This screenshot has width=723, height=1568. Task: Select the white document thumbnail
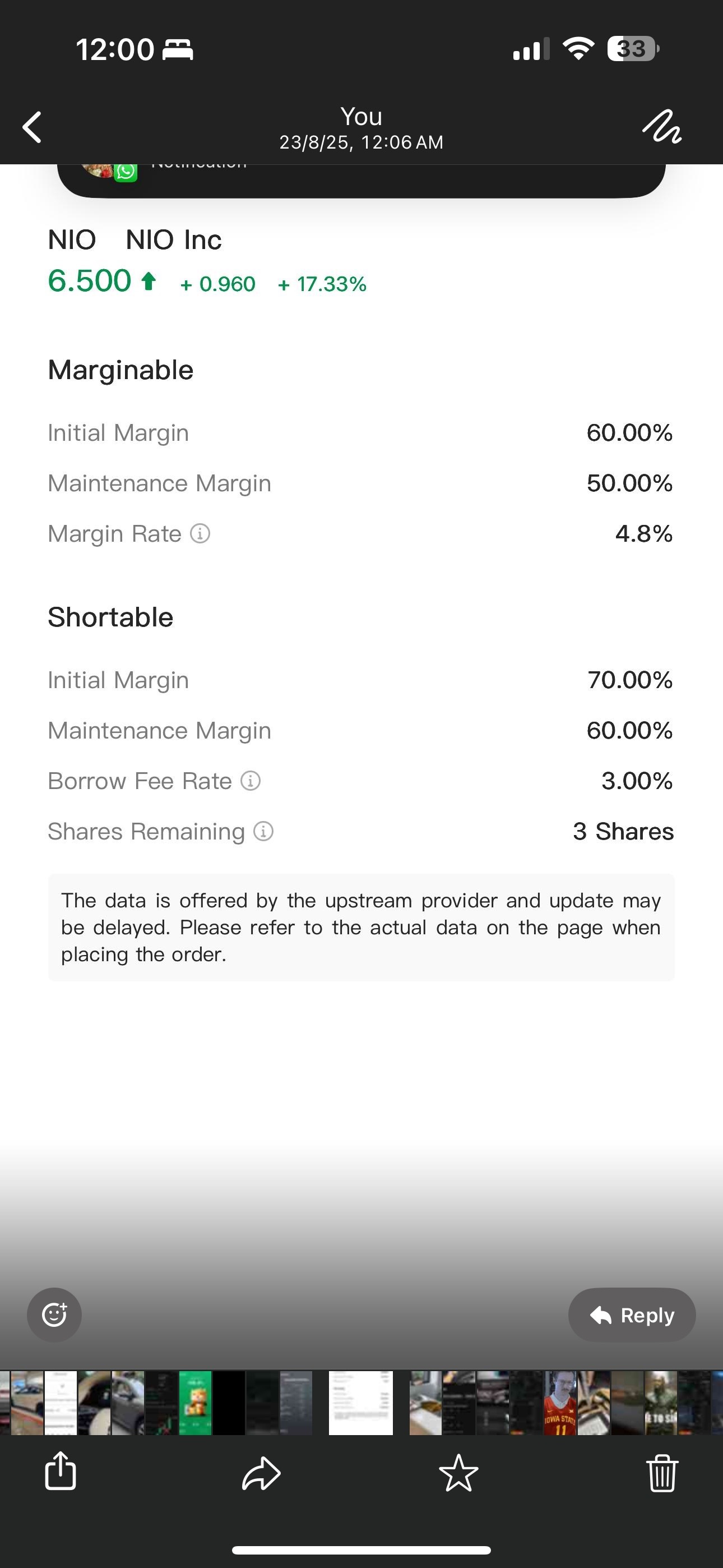(361, 1403)
